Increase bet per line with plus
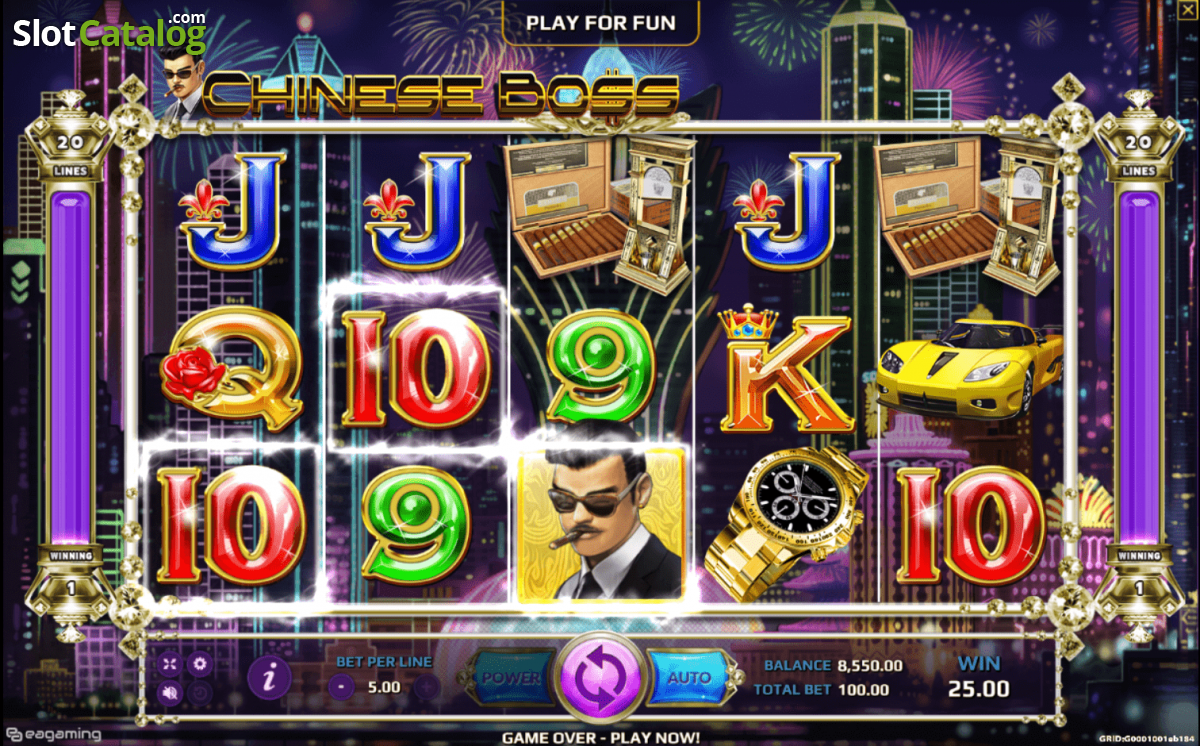Viewport: 1200px width, 746px height. (x=427, y=687)
